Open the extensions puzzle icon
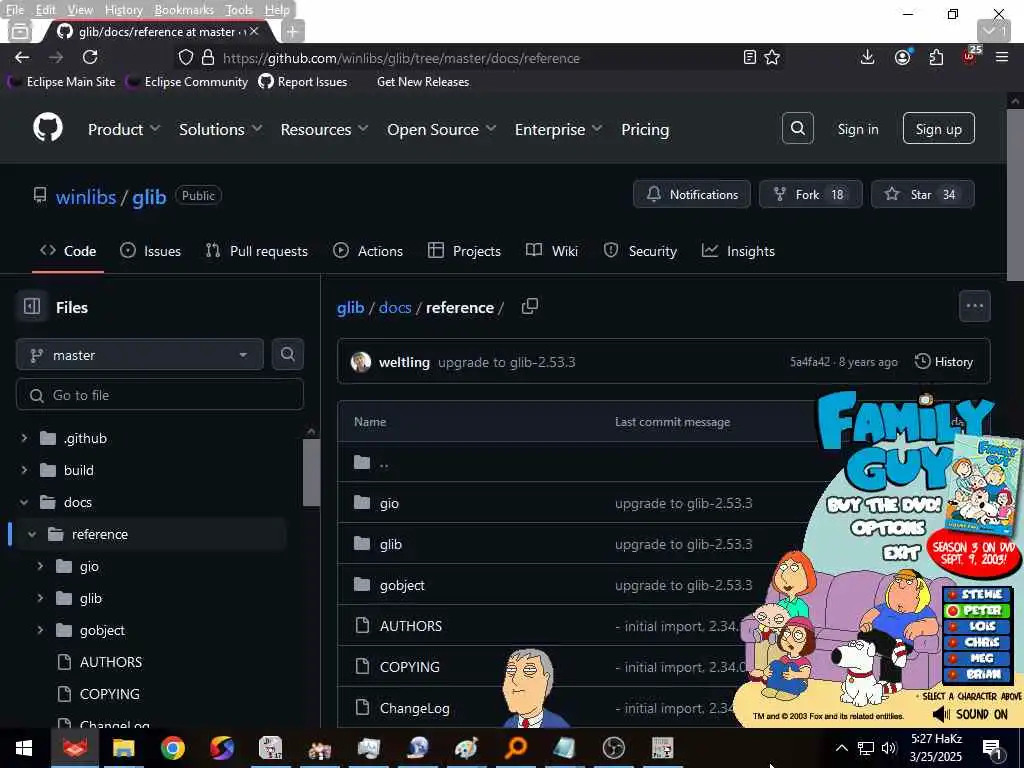Screen dimensions: 1024x768 (x=936, y=57)
